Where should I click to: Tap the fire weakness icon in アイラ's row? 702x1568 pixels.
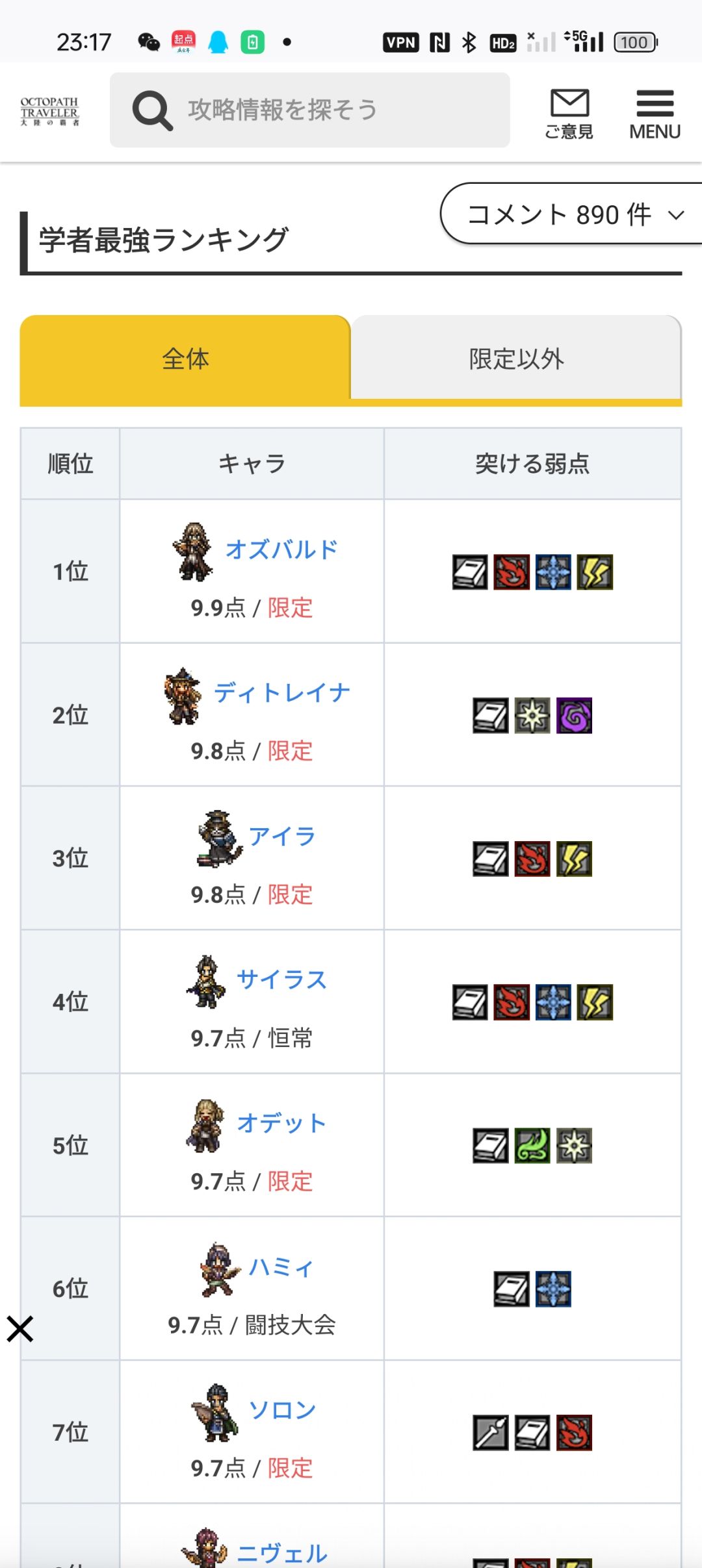532,859
